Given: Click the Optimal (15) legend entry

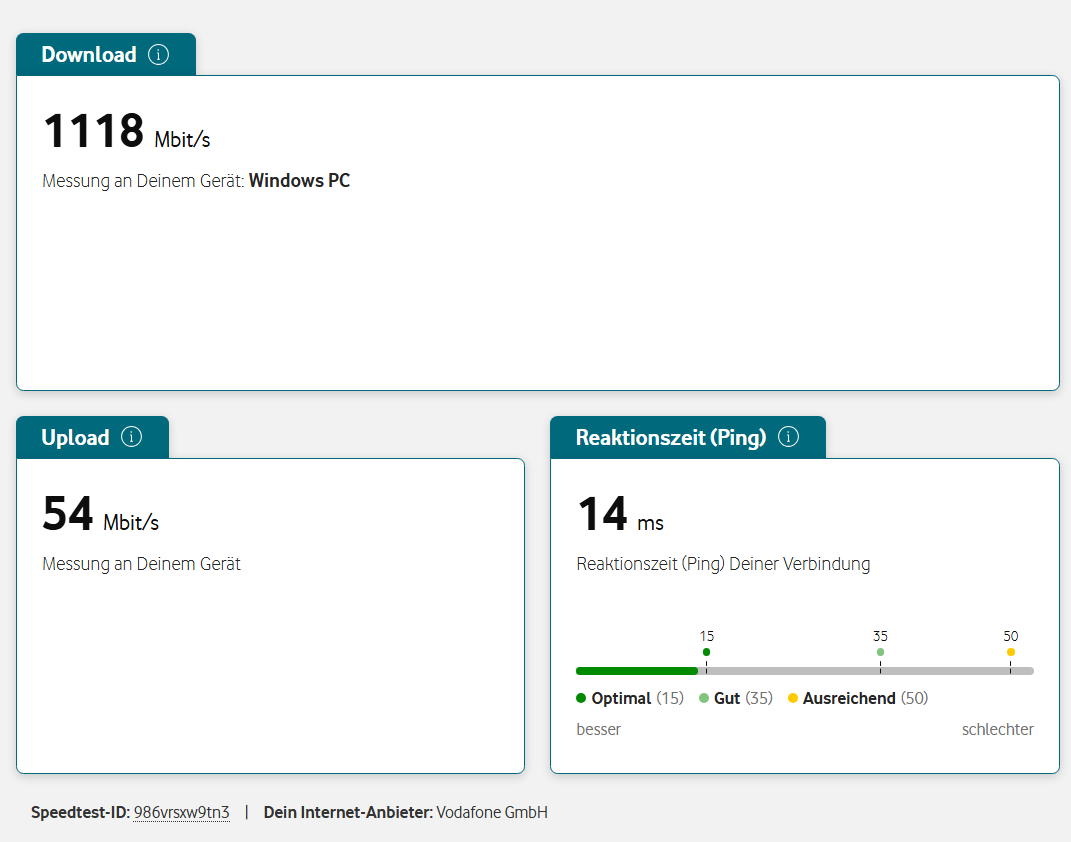Looking at the screenshot, I should (x=630, y=699).
